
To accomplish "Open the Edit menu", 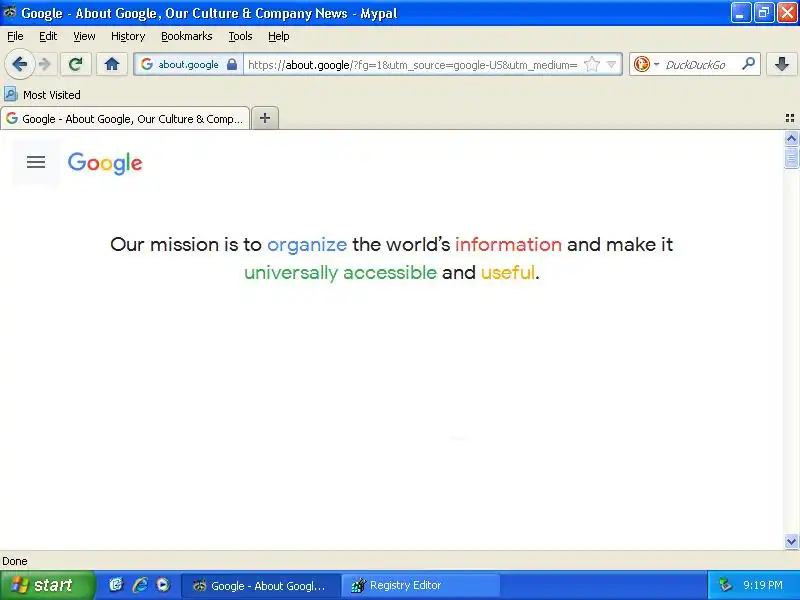I will (x=48, y=36).
